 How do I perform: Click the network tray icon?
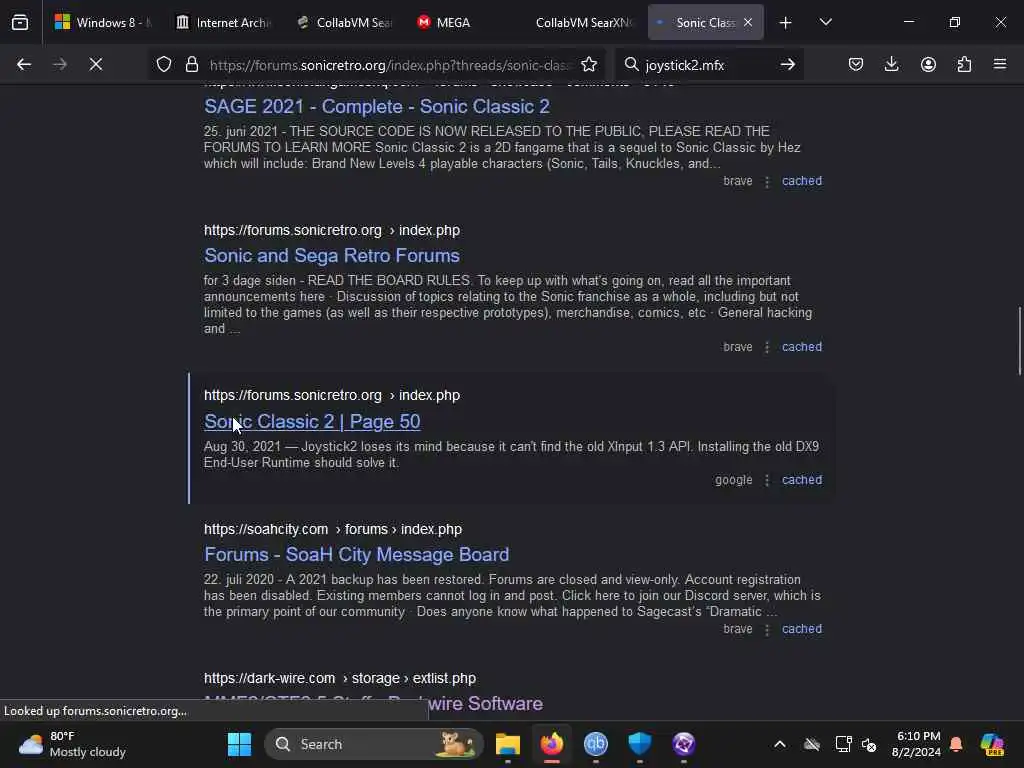(x=843, y=744)
